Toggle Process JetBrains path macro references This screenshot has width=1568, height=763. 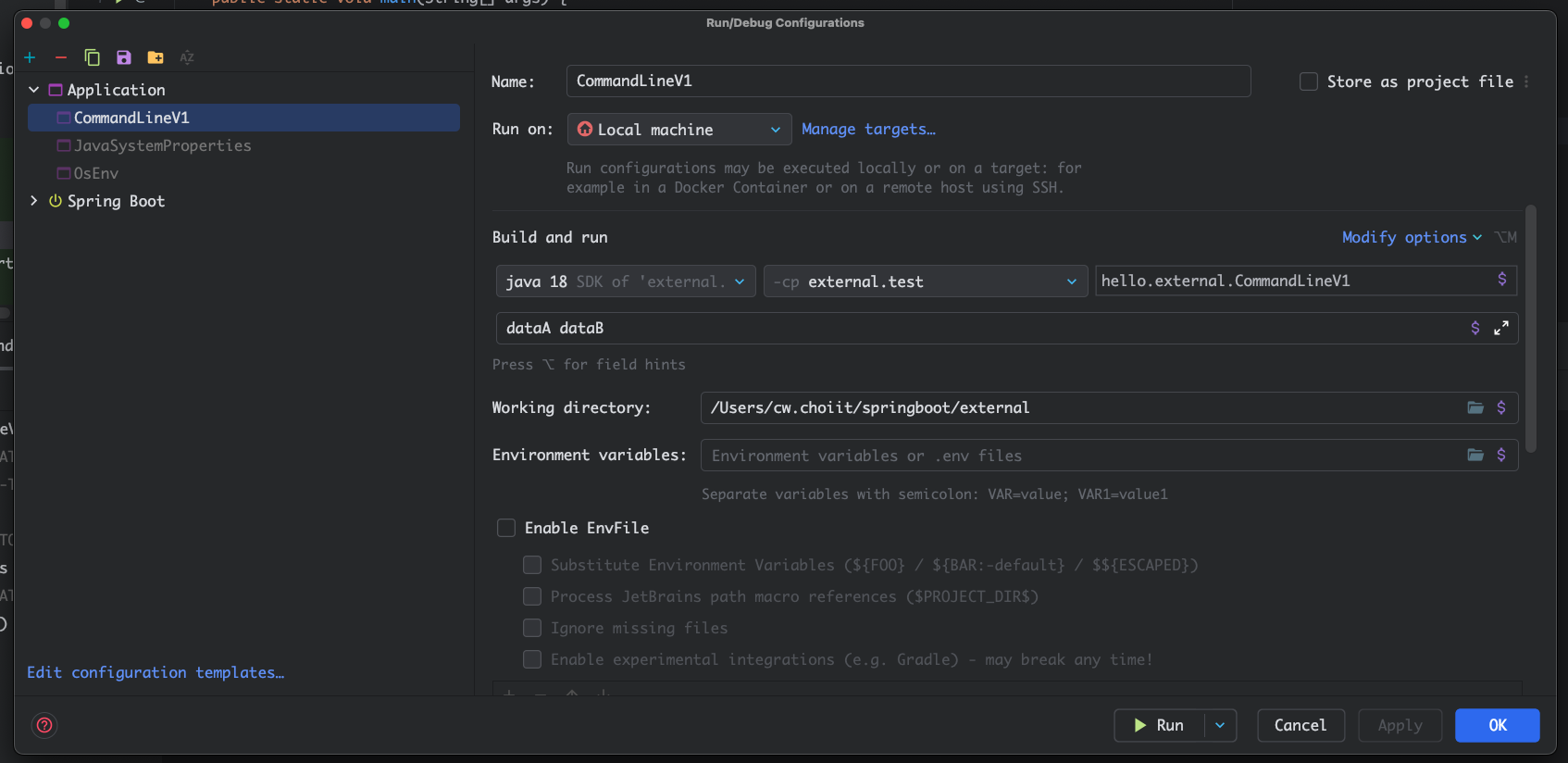(x=532, y=596)
